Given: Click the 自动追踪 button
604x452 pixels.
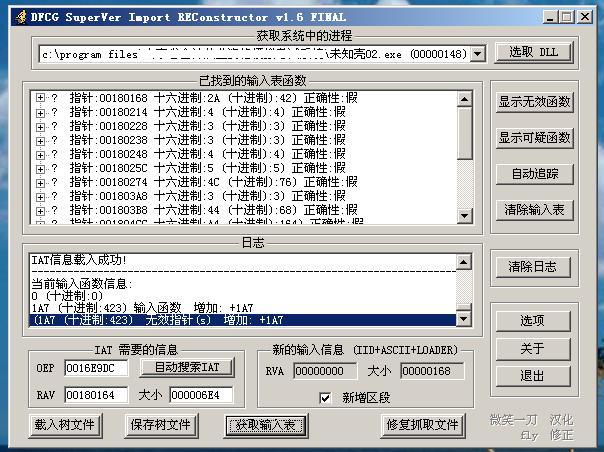Looking at the screenshot, I should (x=534, y=174).
